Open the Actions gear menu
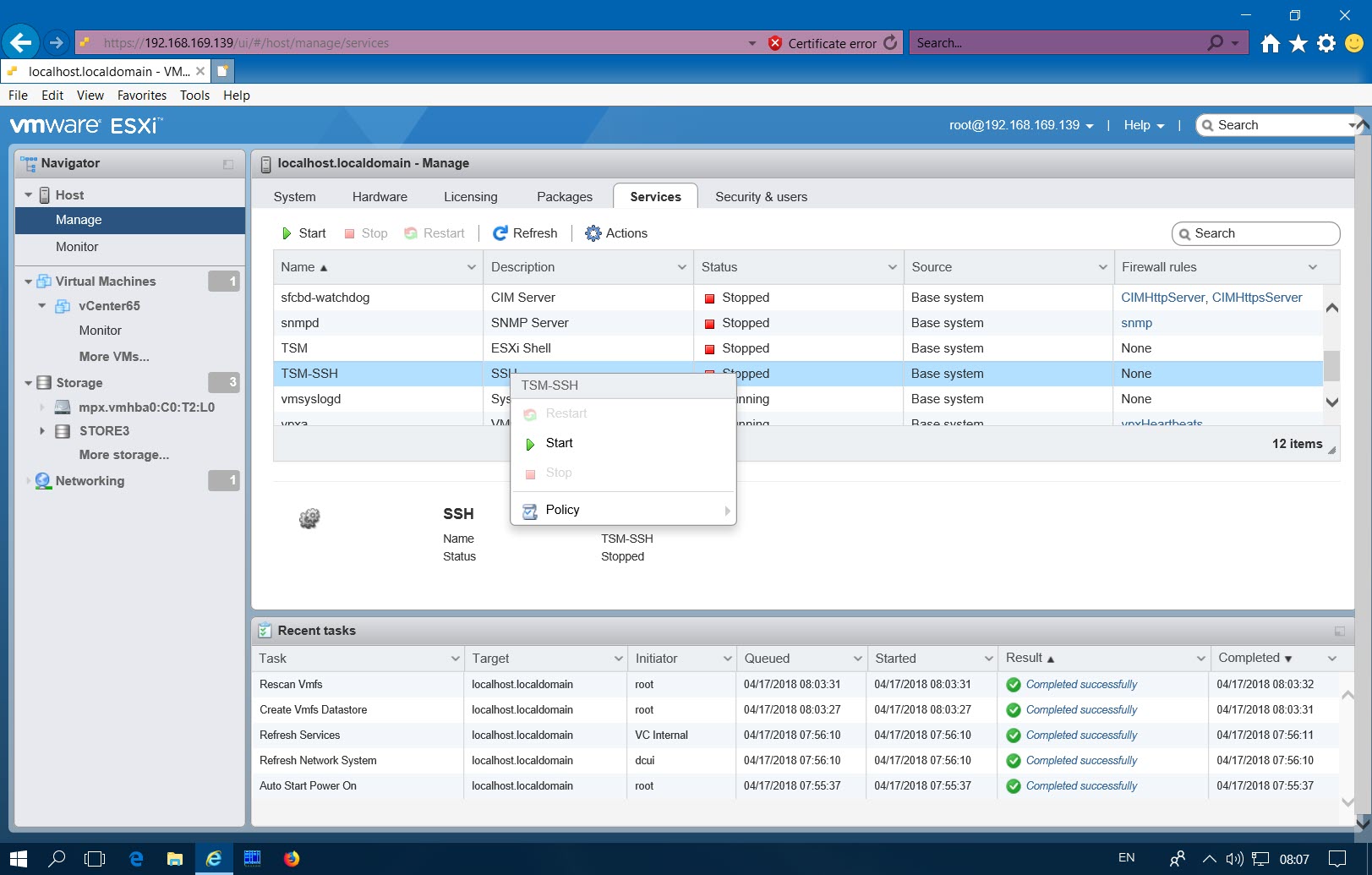The width and height of the screenshot is (1372, 875). pyautogui.click(x=594, y=232)
